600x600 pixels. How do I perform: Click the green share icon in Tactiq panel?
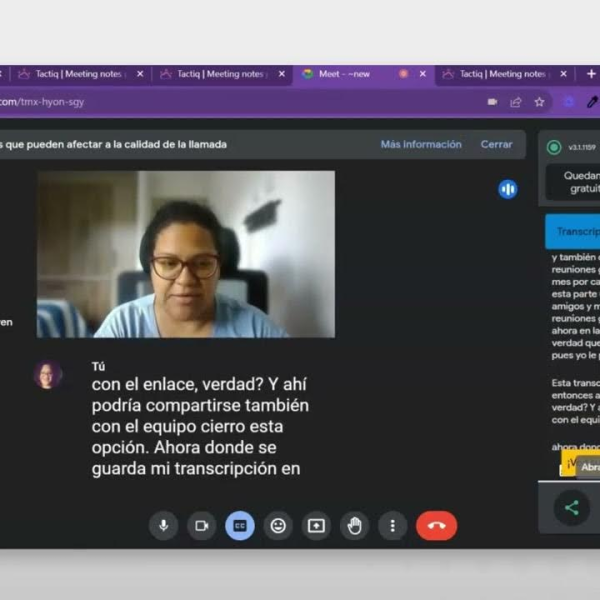click(x=572, y=508)
